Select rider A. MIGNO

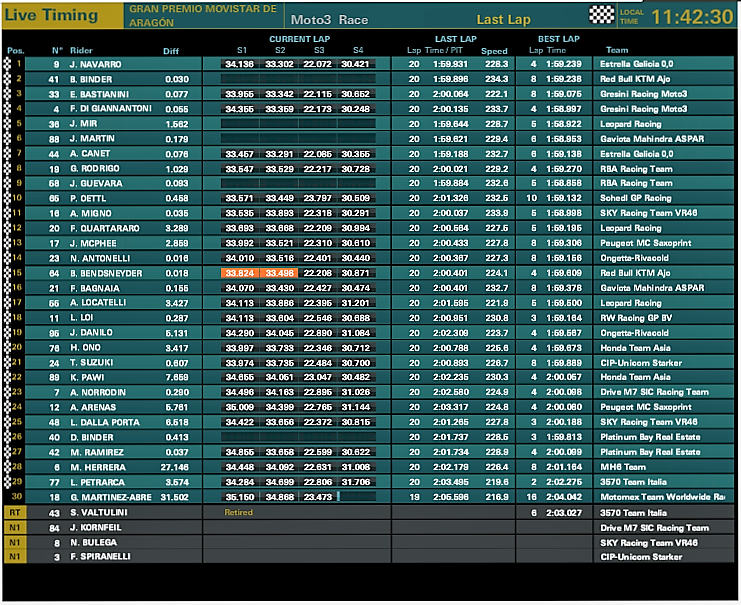pos(91,214)
